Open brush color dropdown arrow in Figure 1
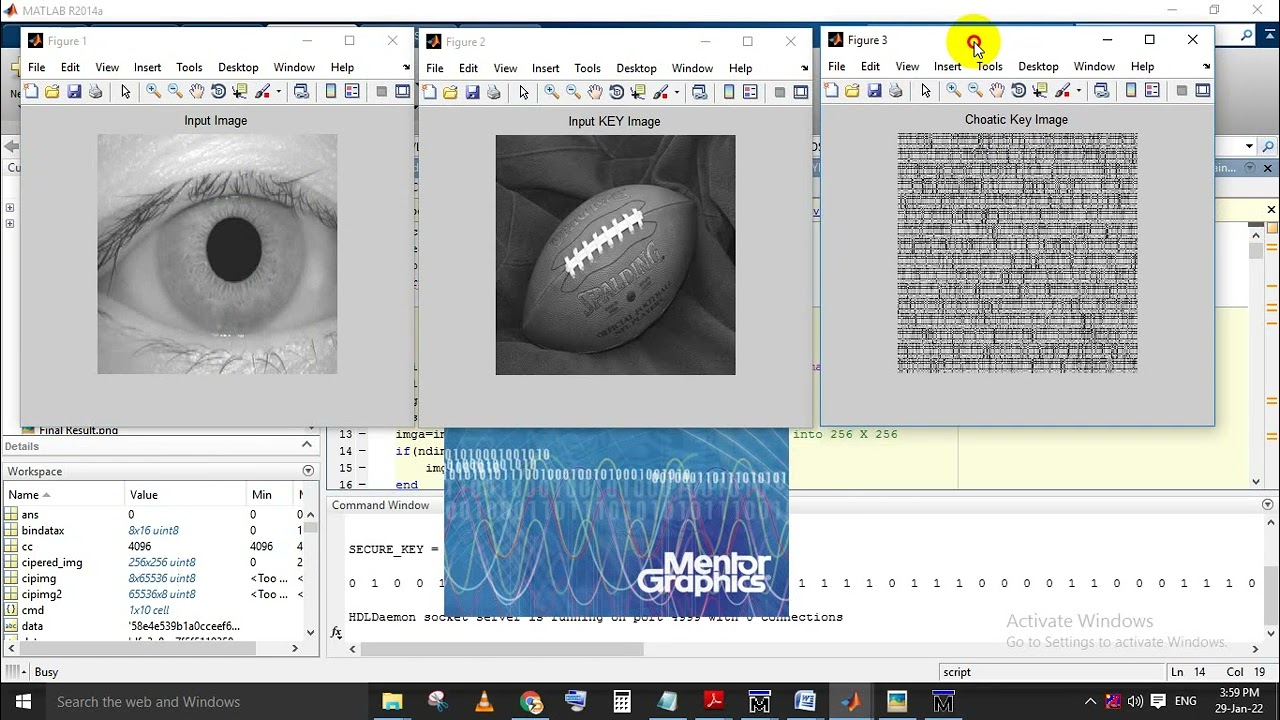The height and width of the screenshot is (720, 1280). click(x=278, y=92)
